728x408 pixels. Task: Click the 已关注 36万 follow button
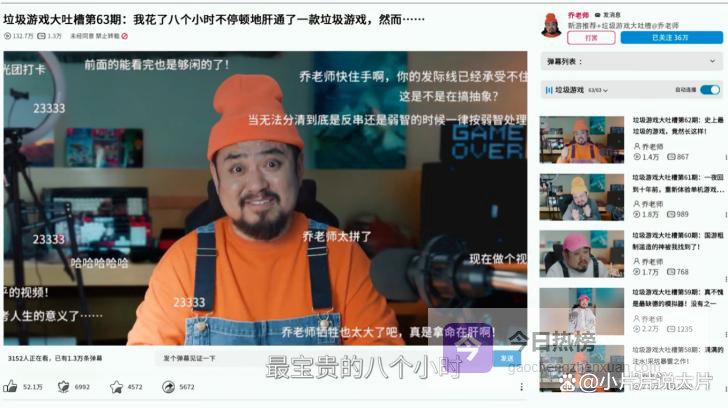(669, 38)
